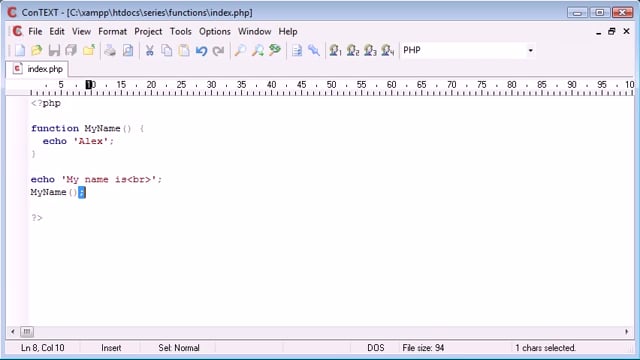Run user command 2 icon
The width and height of the screenshot is (640, 360).
coord(353,50)
